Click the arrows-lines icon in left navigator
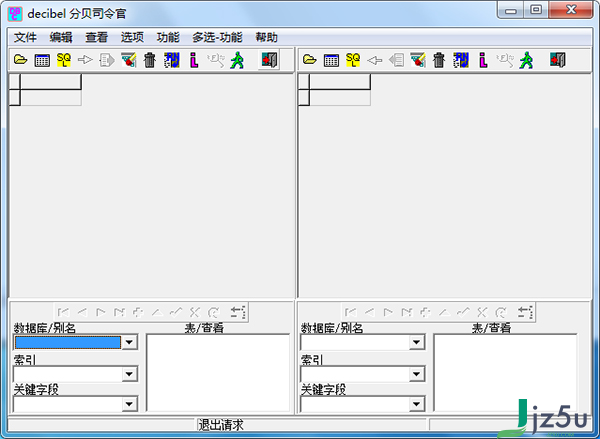 tap(238, 312)
